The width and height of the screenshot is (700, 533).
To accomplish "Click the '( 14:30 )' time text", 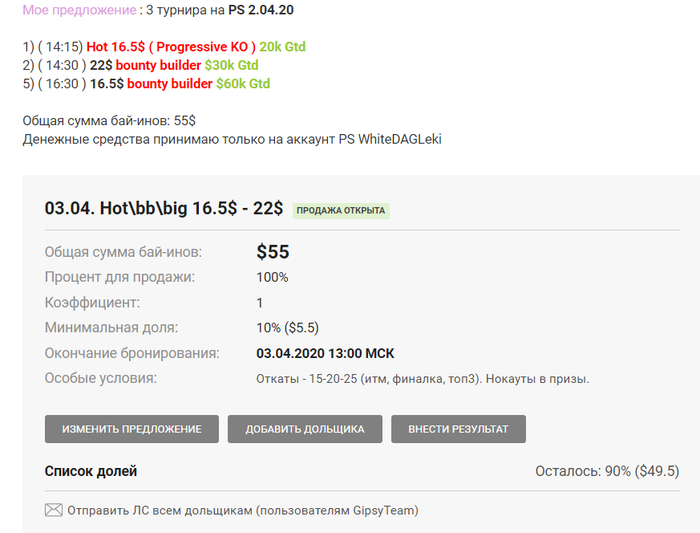I will (x=62, y=65).
